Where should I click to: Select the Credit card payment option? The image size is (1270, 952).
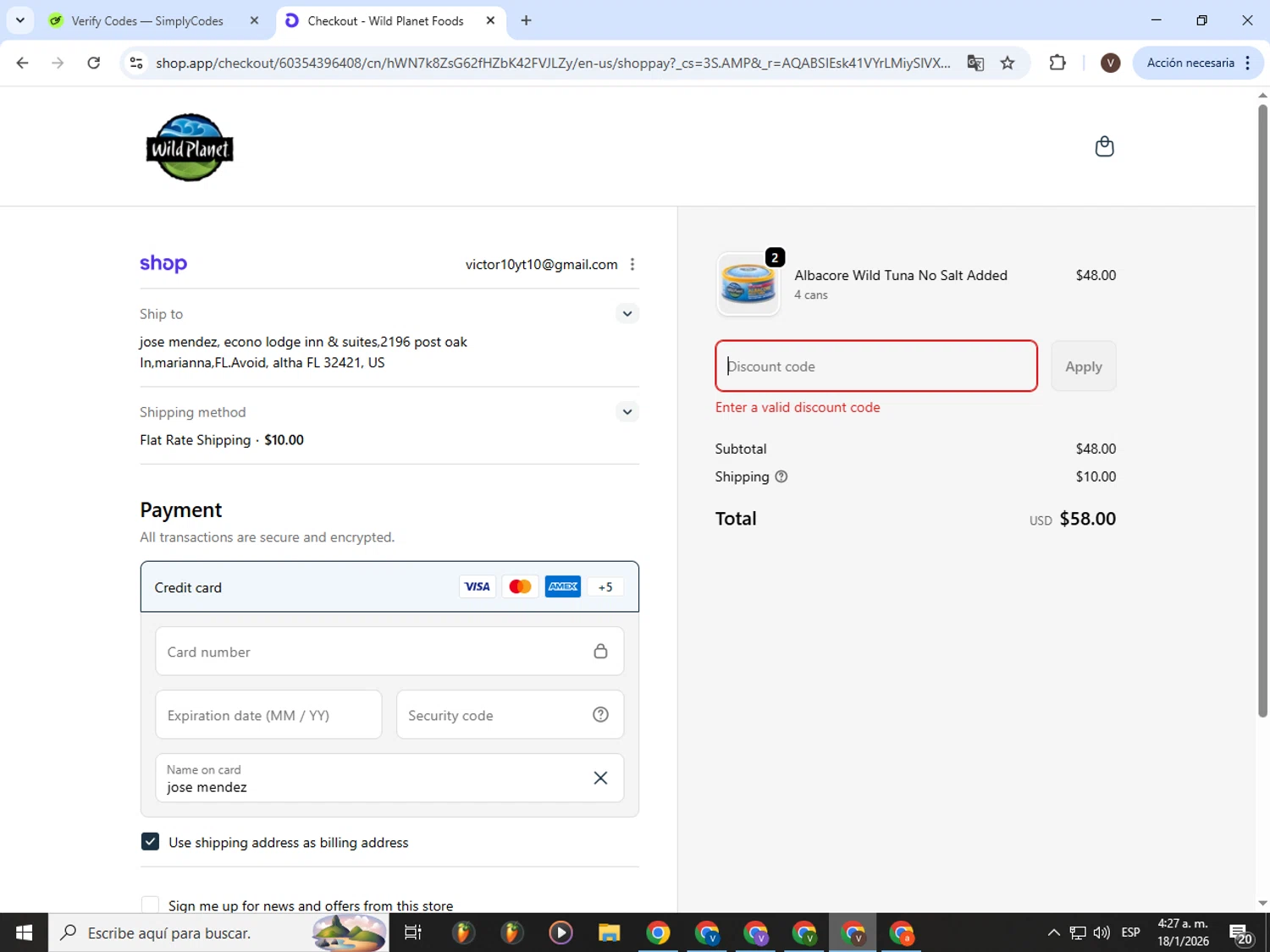pyautogui.click(x=389, y=586)
